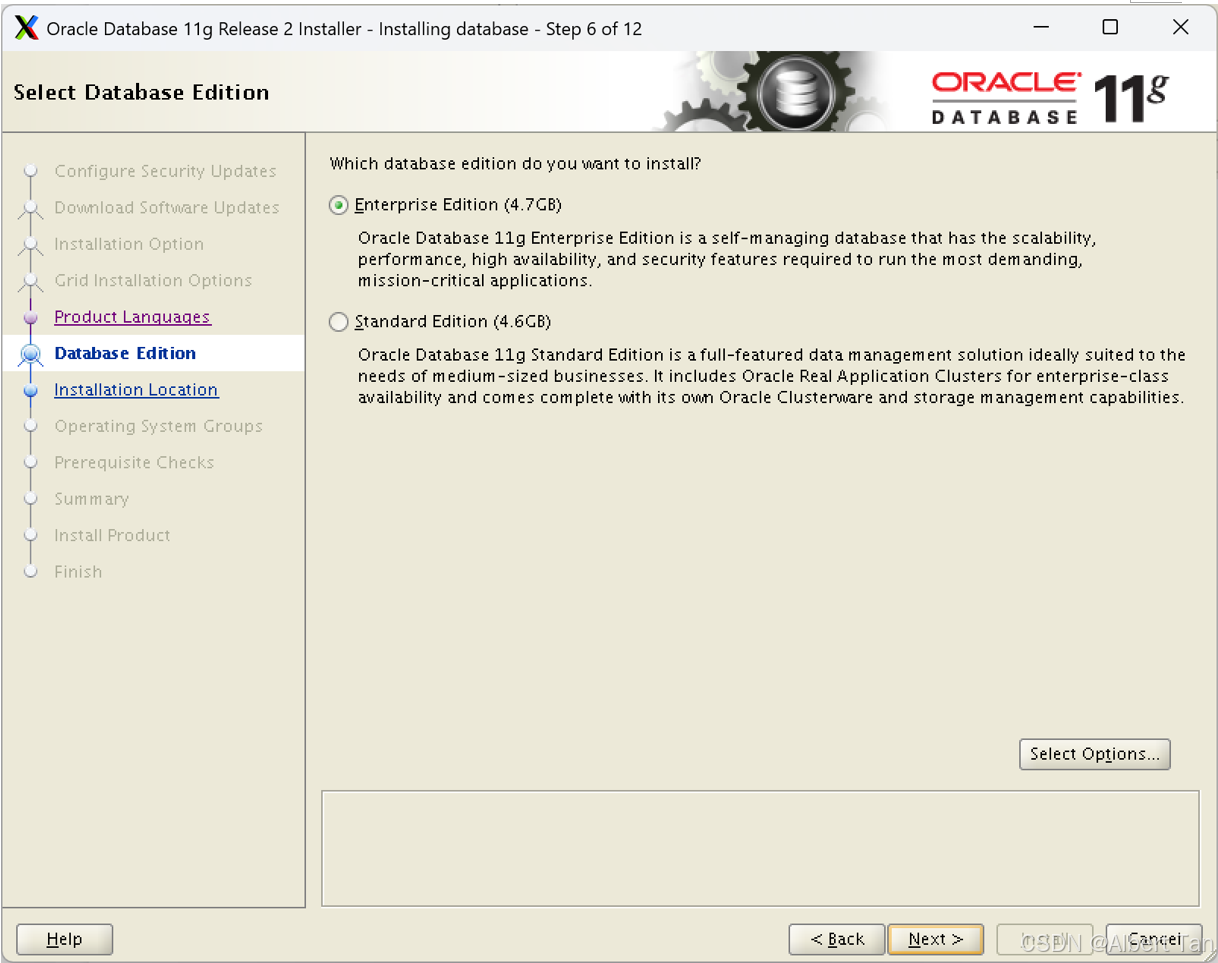The width and height of the screenshot is (1218, 963).
Task: Maximize the installer window
Action: (x=1110, y=28)
